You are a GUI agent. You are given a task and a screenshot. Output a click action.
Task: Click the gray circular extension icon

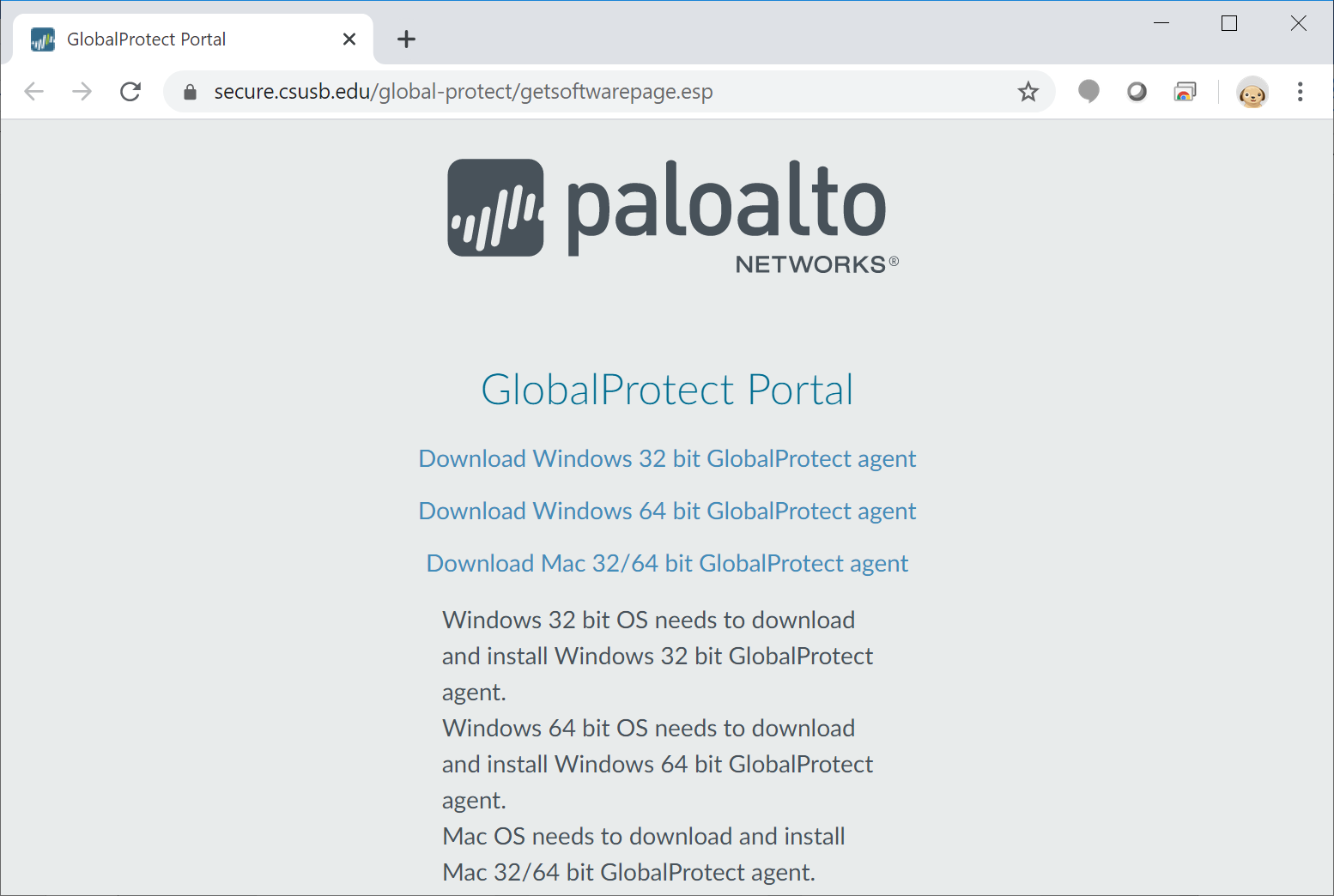tap(1137, 91)
